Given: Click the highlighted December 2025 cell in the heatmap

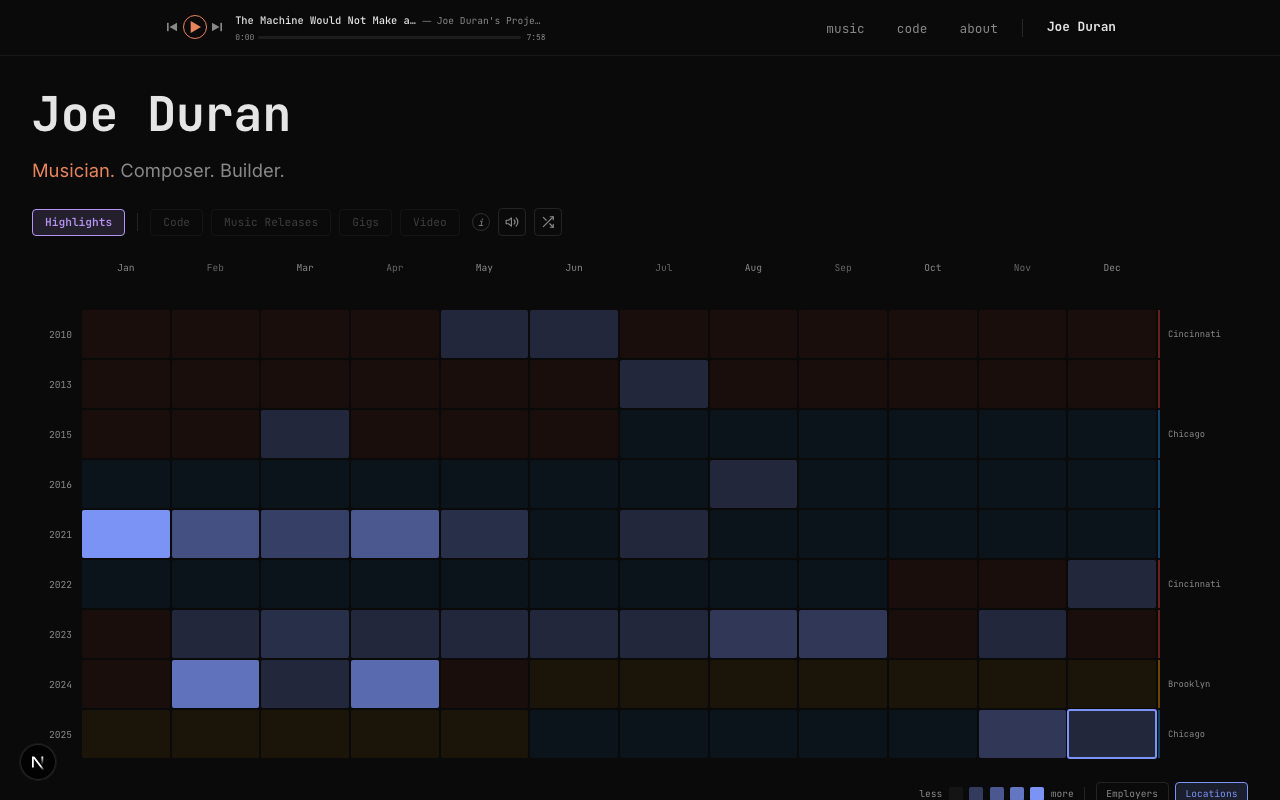Looking at the screenshot, I should [x=1112, y=733].
